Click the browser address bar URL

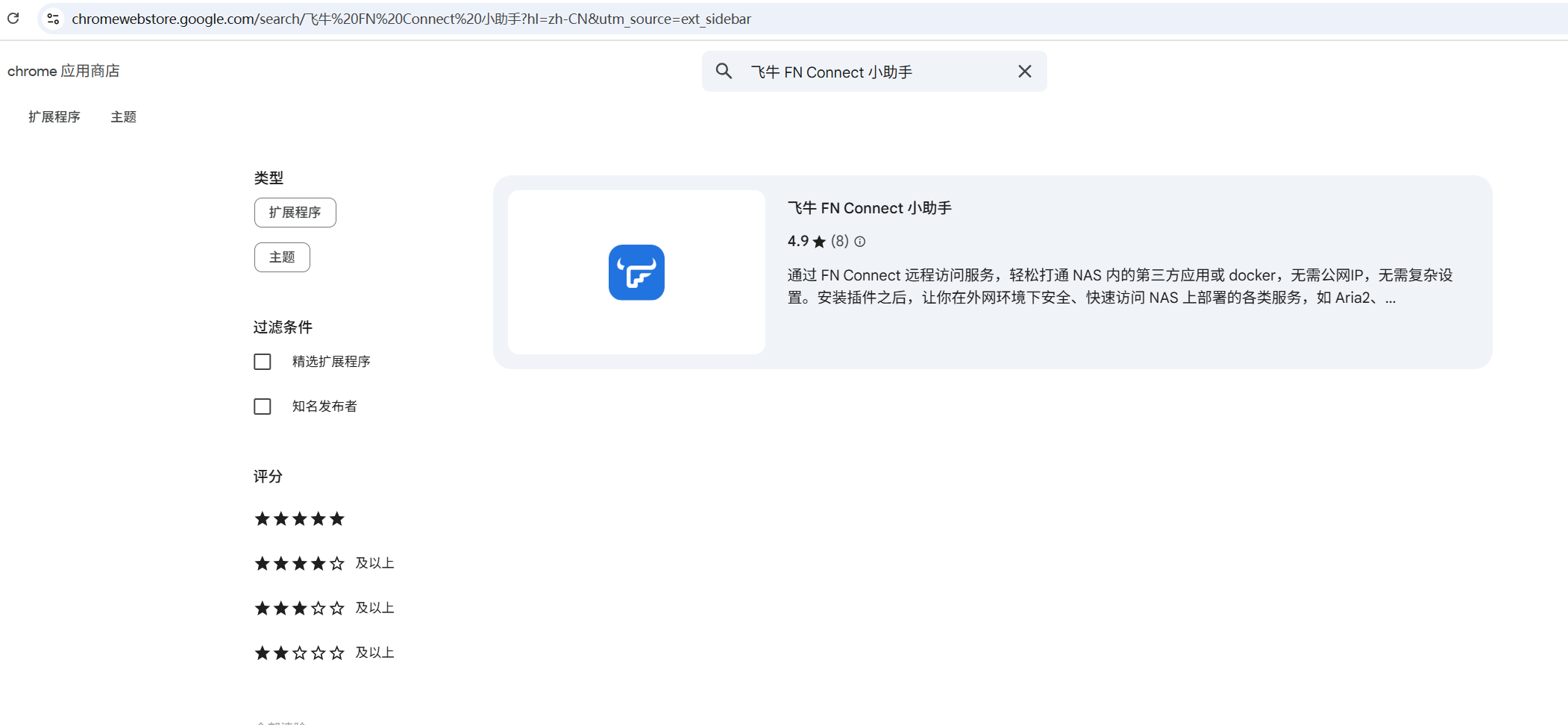[411, 19]
